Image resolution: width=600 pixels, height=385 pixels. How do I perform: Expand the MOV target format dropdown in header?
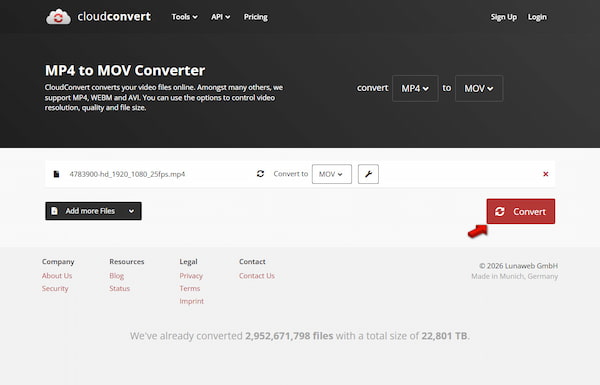click(x=479, y=88)
